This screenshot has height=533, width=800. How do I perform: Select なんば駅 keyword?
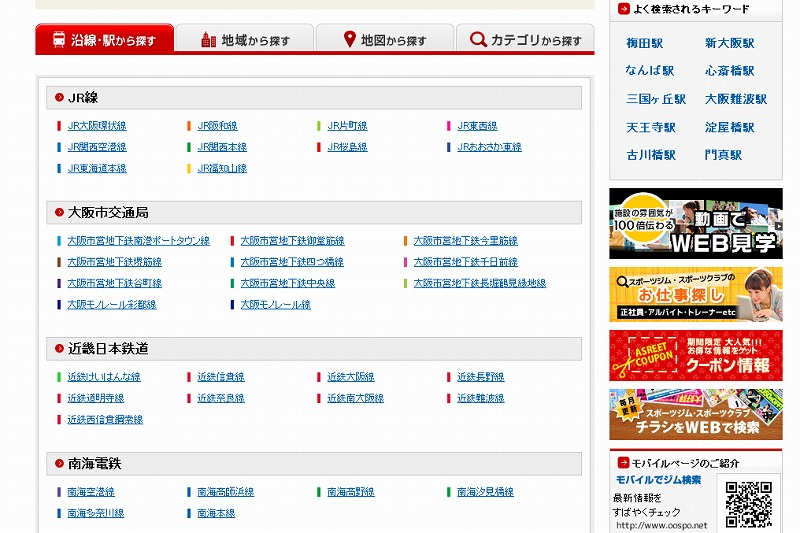[x=650, y=71]
